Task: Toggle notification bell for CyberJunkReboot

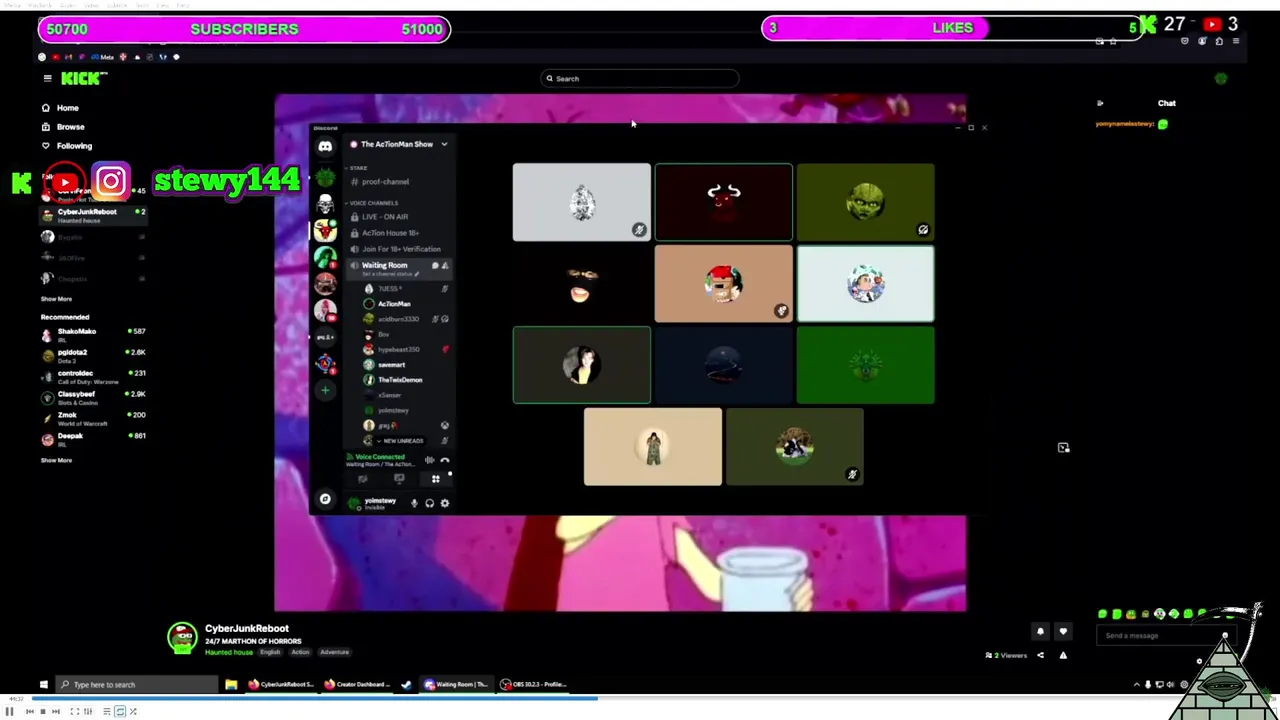Action: click(1040, 632)
